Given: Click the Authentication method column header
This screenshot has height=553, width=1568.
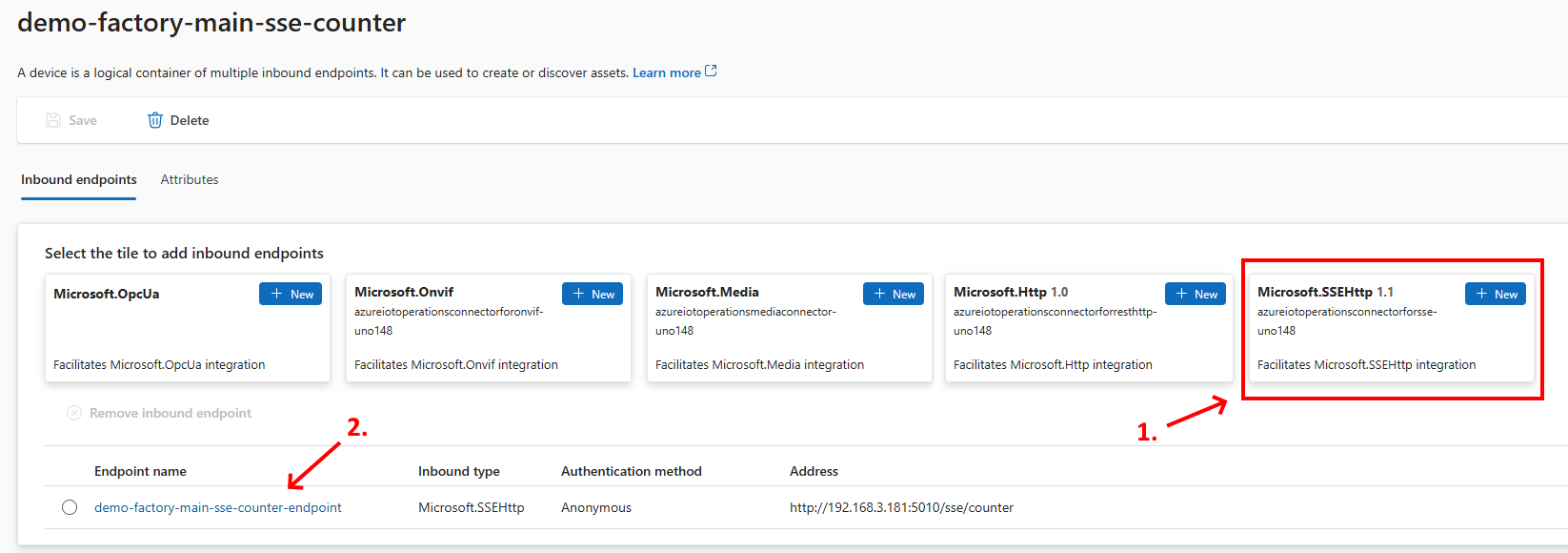Looking at the screenshot, I should (x=631, y=471).
